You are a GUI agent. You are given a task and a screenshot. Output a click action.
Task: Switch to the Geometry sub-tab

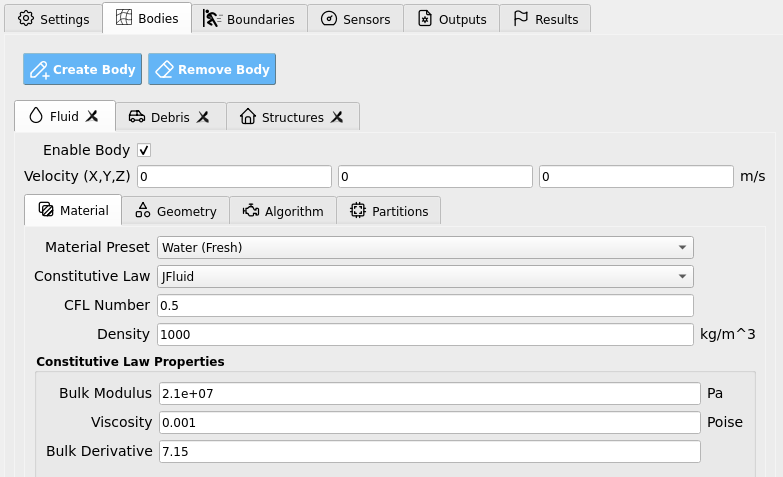click(x=176, y=211)
